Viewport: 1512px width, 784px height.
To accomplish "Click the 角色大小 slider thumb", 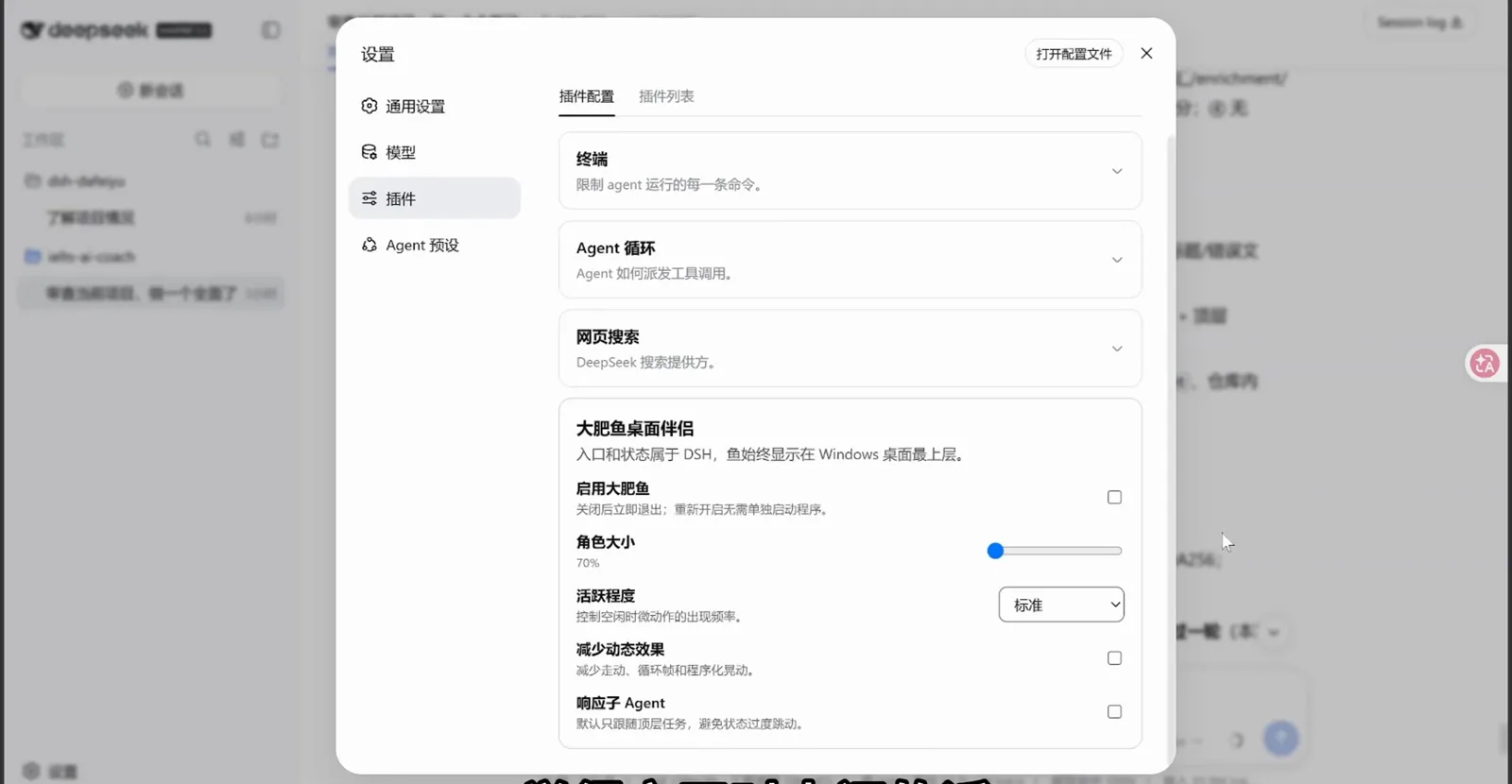I will pyautogui.click(x=995, y=551).
